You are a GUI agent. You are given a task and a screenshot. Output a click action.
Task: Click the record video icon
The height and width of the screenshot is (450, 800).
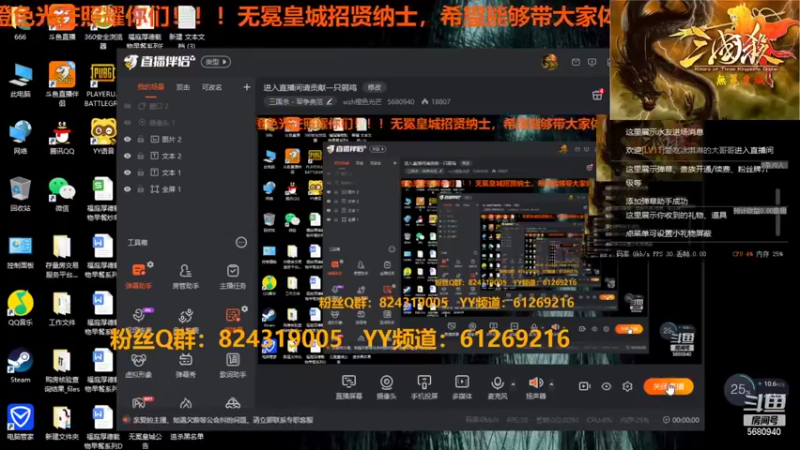click(x=585, y=386)
